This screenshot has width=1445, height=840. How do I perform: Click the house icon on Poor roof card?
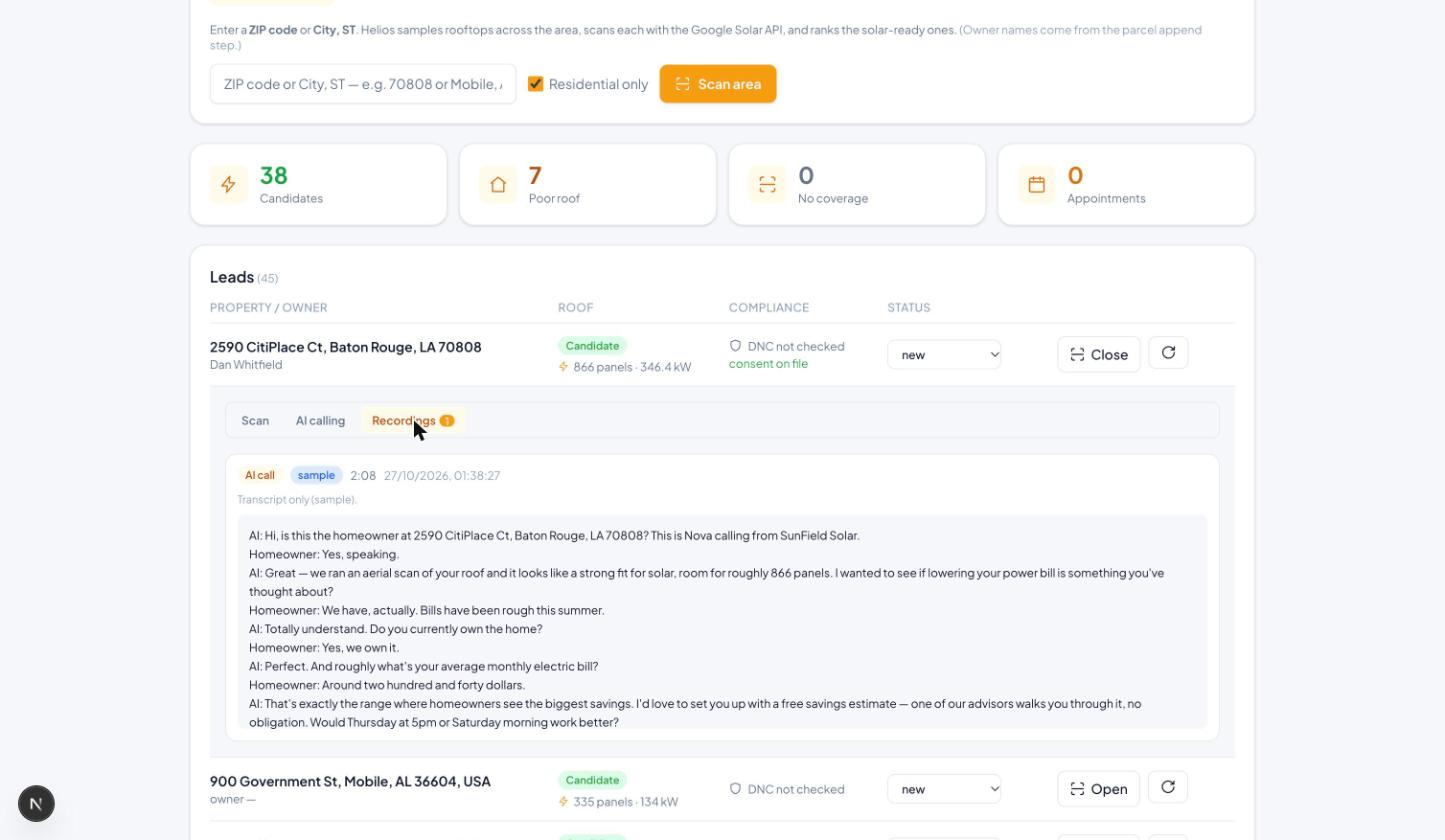point(498,184)
